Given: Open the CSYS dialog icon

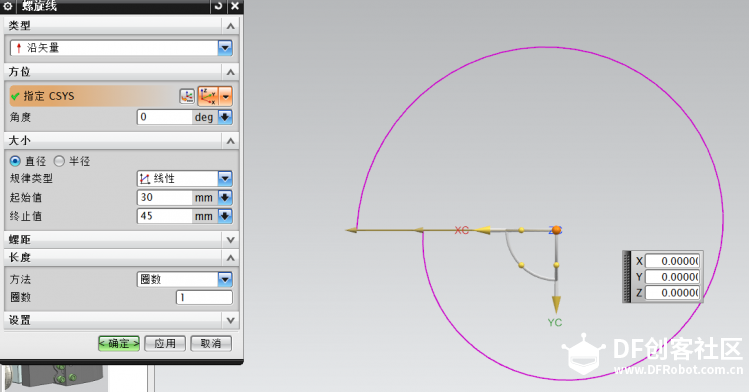Looking at the screenshot, I should click(187, 96).
